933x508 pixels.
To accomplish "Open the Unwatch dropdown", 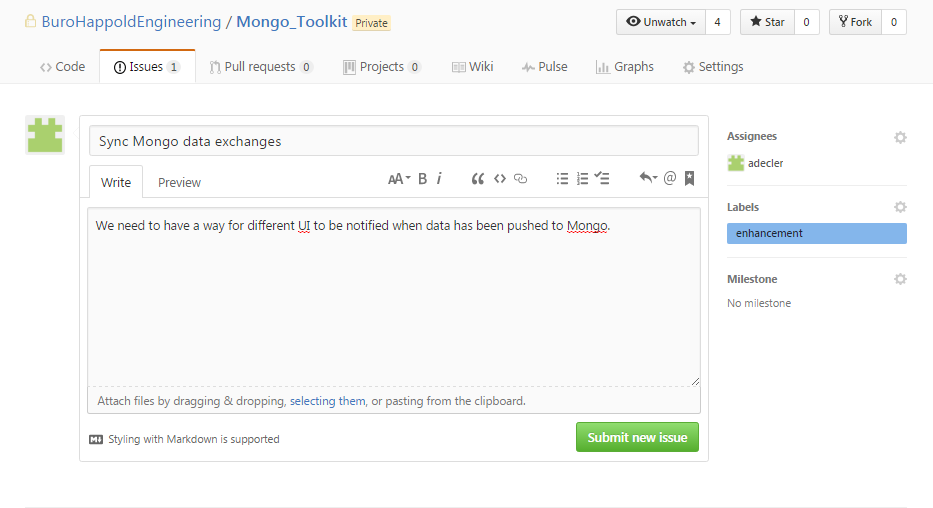I will click(x=660, y=22).
